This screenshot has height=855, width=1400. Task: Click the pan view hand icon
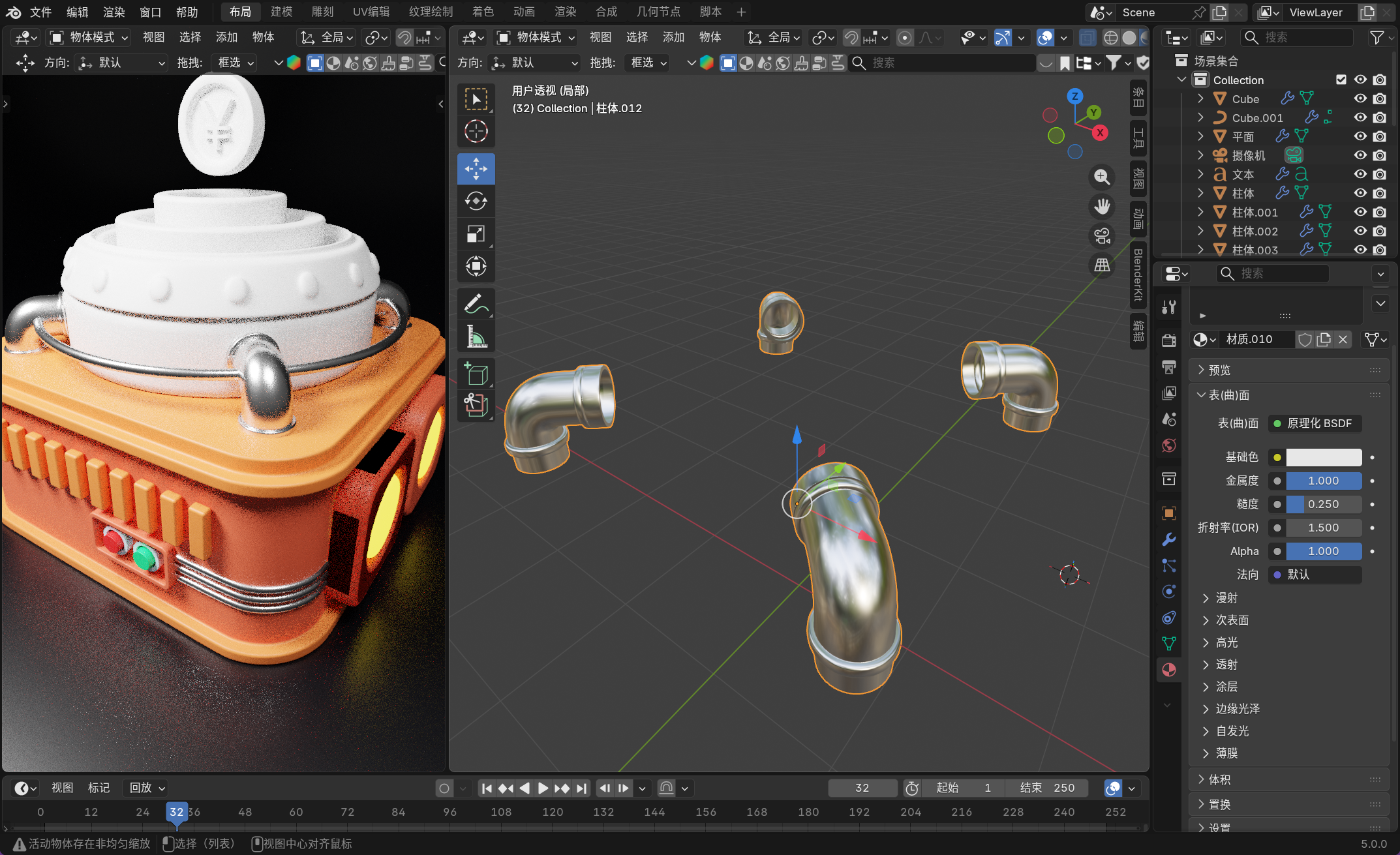[1102, 206]
